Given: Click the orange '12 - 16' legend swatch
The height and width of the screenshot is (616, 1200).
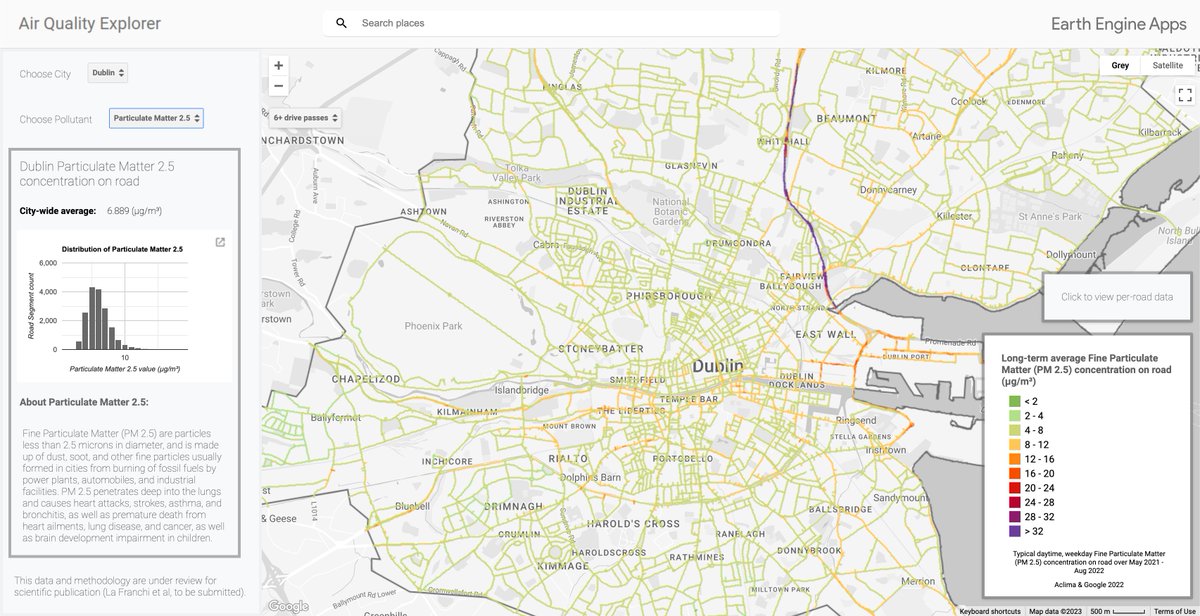Looking at the screenshot, I should click(x=1015, y=459).
